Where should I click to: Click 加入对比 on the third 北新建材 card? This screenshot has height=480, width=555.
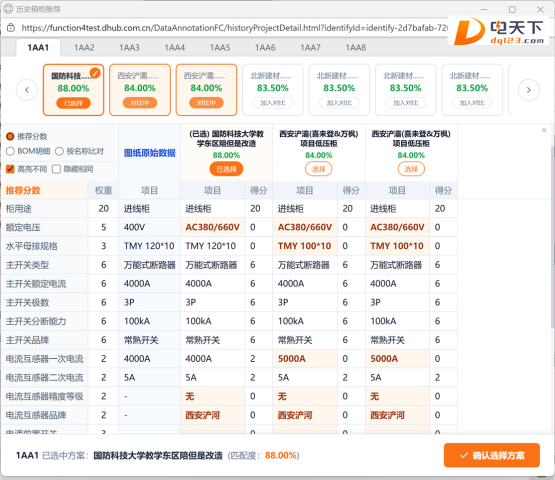[406, 103]
